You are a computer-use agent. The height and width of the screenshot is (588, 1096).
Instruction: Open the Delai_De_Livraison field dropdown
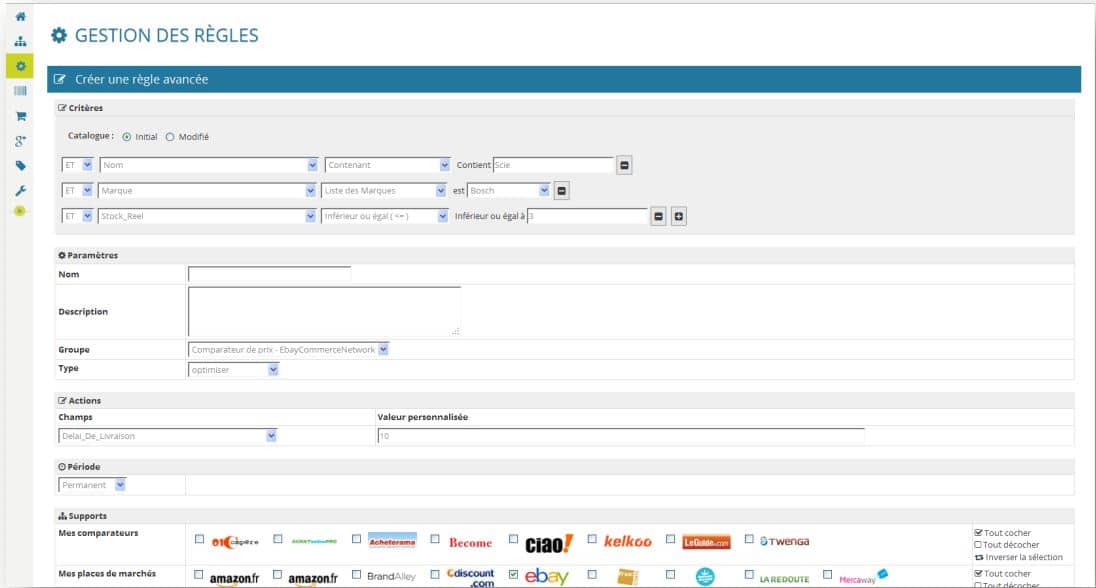point(168,436)
